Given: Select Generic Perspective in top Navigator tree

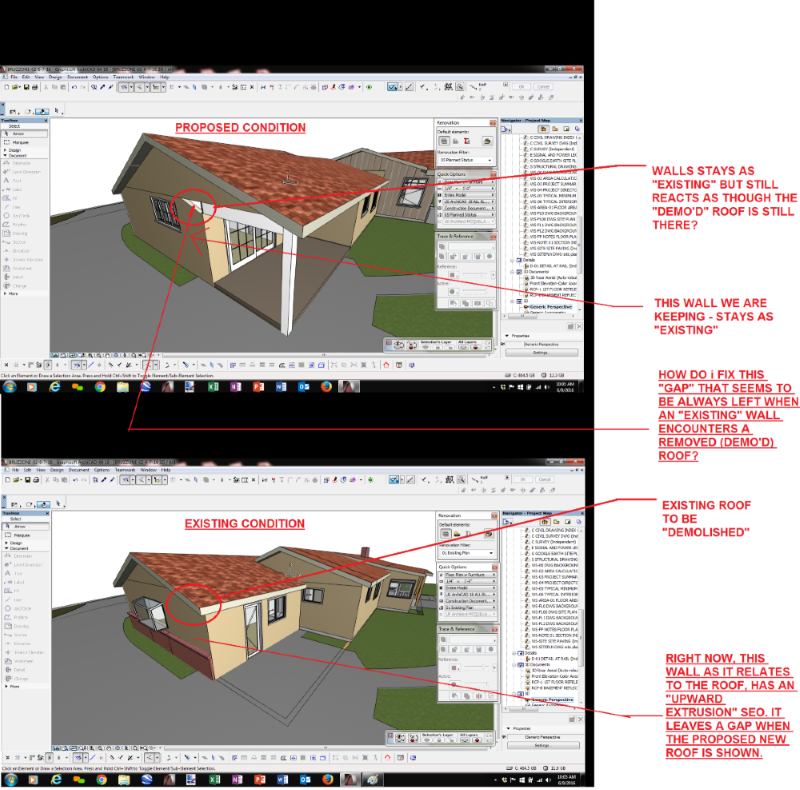Looking at the screenshot, I should [x=551, y=307].
